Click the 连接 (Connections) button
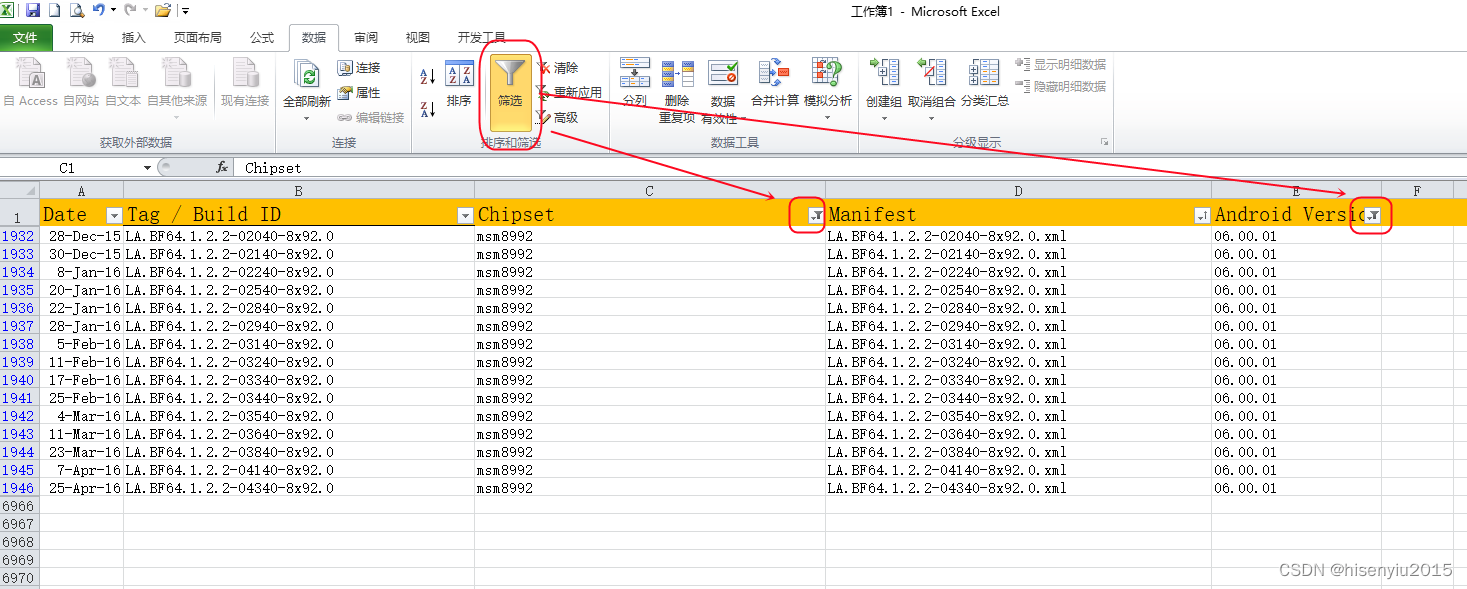This screenshot has width=1467, height=589. point(359,68)
